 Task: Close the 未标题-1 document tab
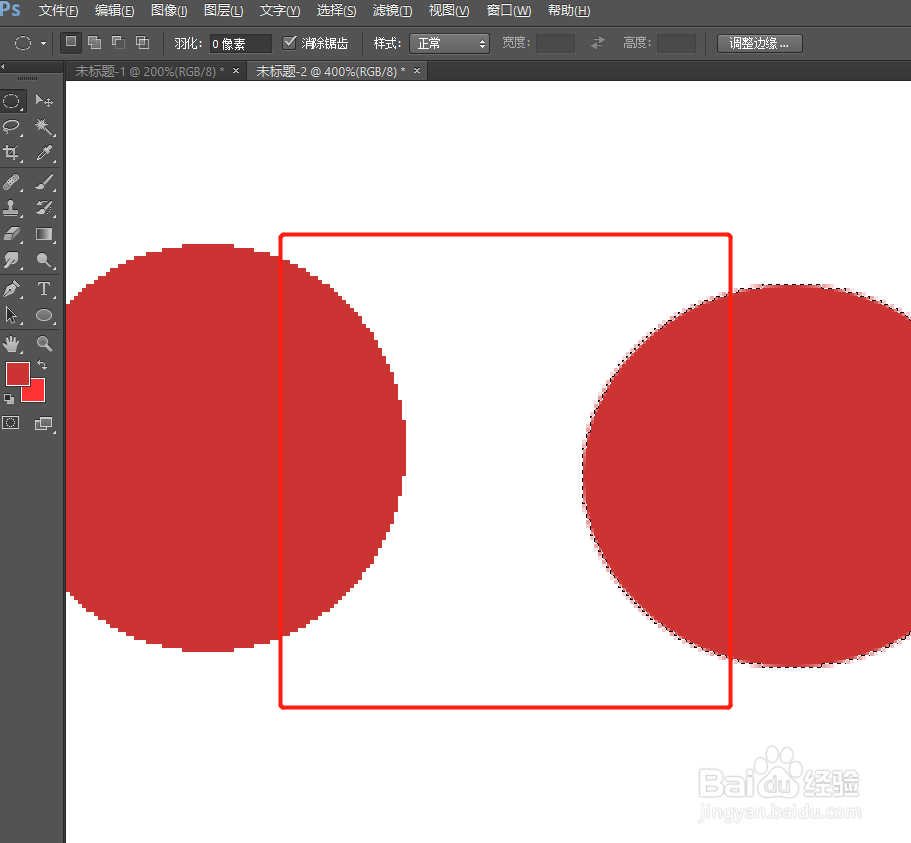point(236,71)
